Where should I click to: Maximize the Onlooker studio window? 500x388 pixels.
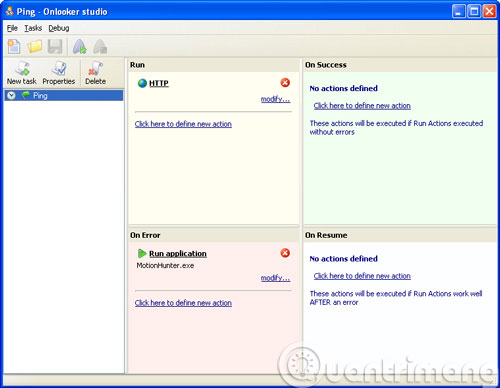click(x=474, y=11)
